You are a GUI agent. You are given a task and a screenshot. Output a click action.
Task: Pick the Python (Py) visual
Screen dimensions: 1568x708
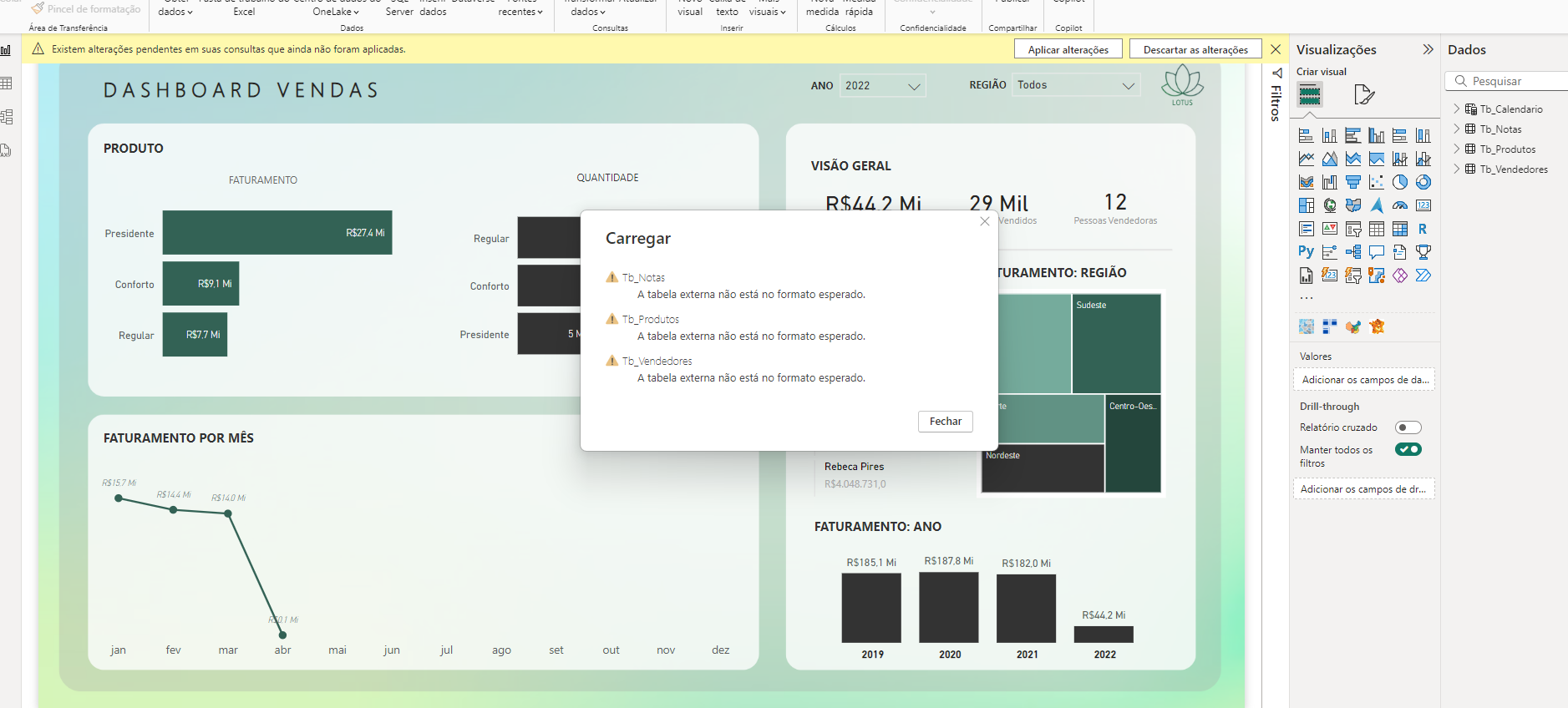click(1307, 252)
